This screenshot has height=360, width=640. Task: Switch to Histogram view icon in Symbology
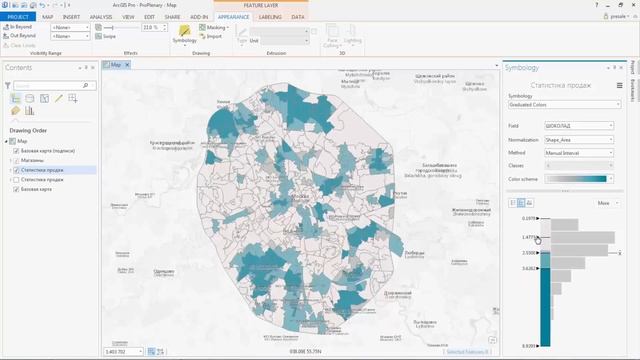pyautogui.click(x=521, y=203)
